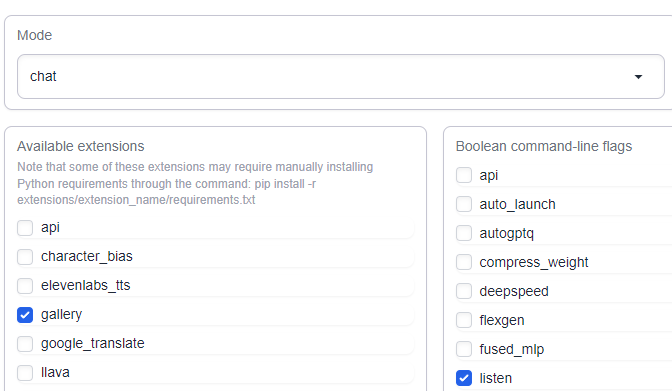Tick the fused_mlp flag
The width and height of the screenshot is (672, 391).
(x=464, y=349)
